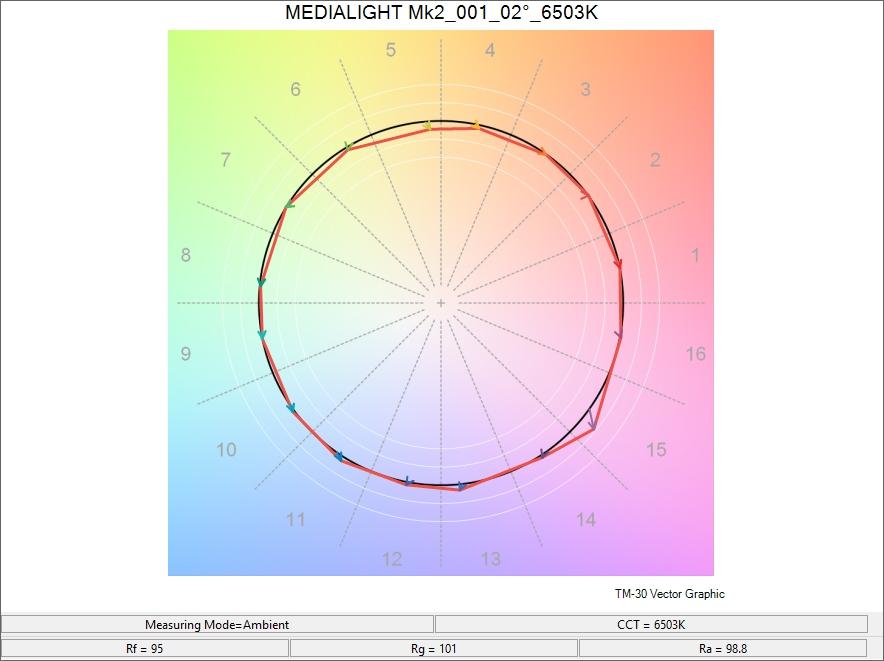Select the hue bin 16 label
Screen dimensions: 884x661
[x=694, y=353]
